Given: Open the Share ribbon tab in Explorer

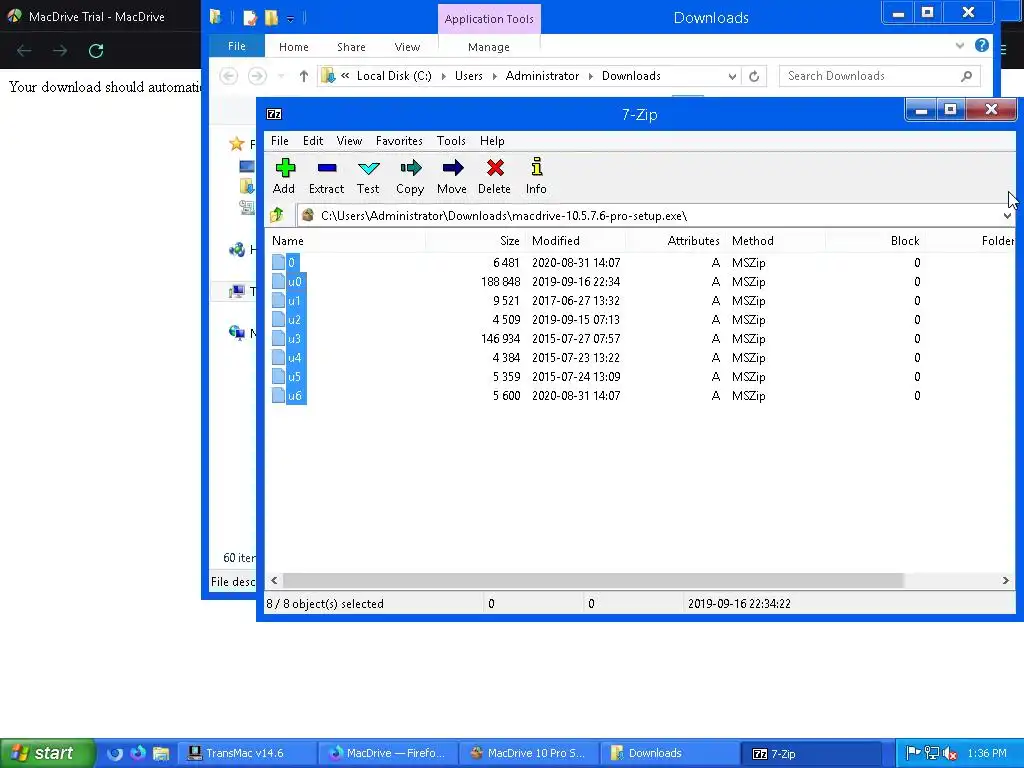Looking at the screenshot, I should (x=351, y=47).
